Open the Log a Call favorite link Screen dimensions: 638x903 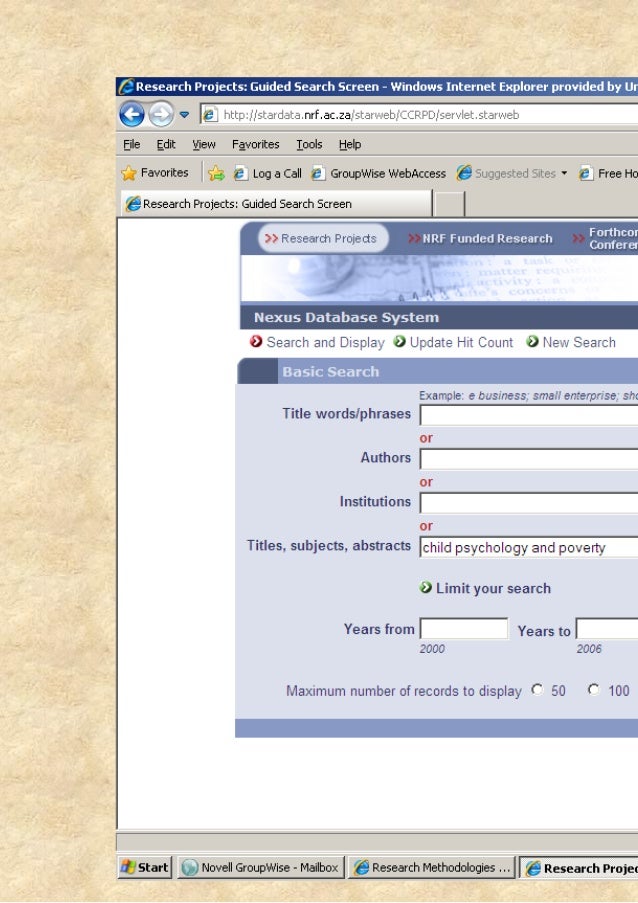(x=268, y=173)
